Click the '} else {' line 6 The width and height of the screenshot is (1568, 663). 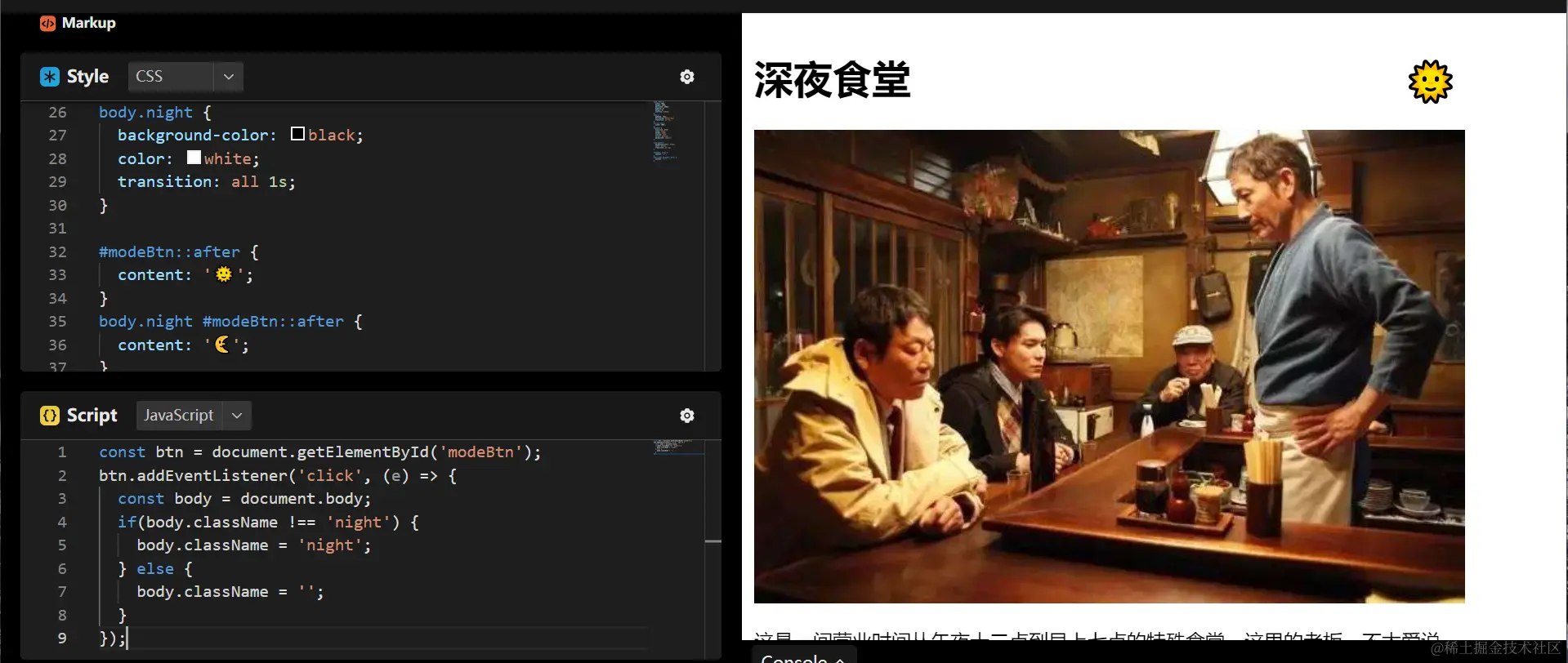[155, 569]
